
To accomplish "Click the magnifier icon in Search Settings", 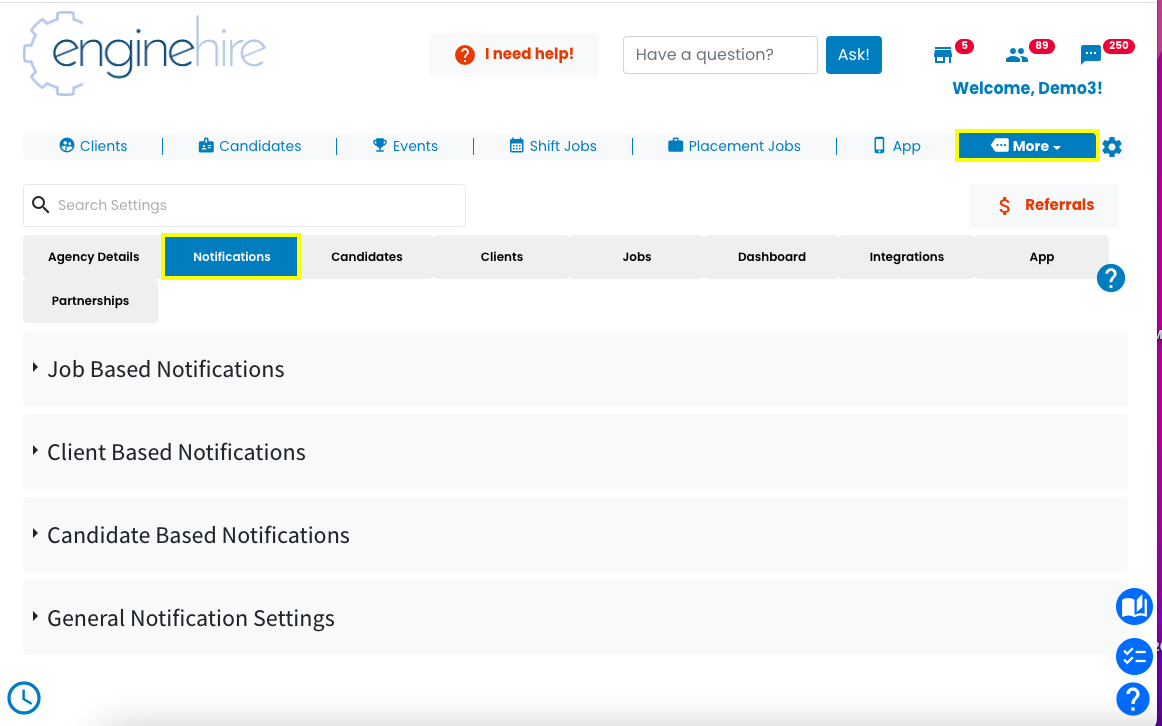I will pyautogui.click(x=41, y=205).
